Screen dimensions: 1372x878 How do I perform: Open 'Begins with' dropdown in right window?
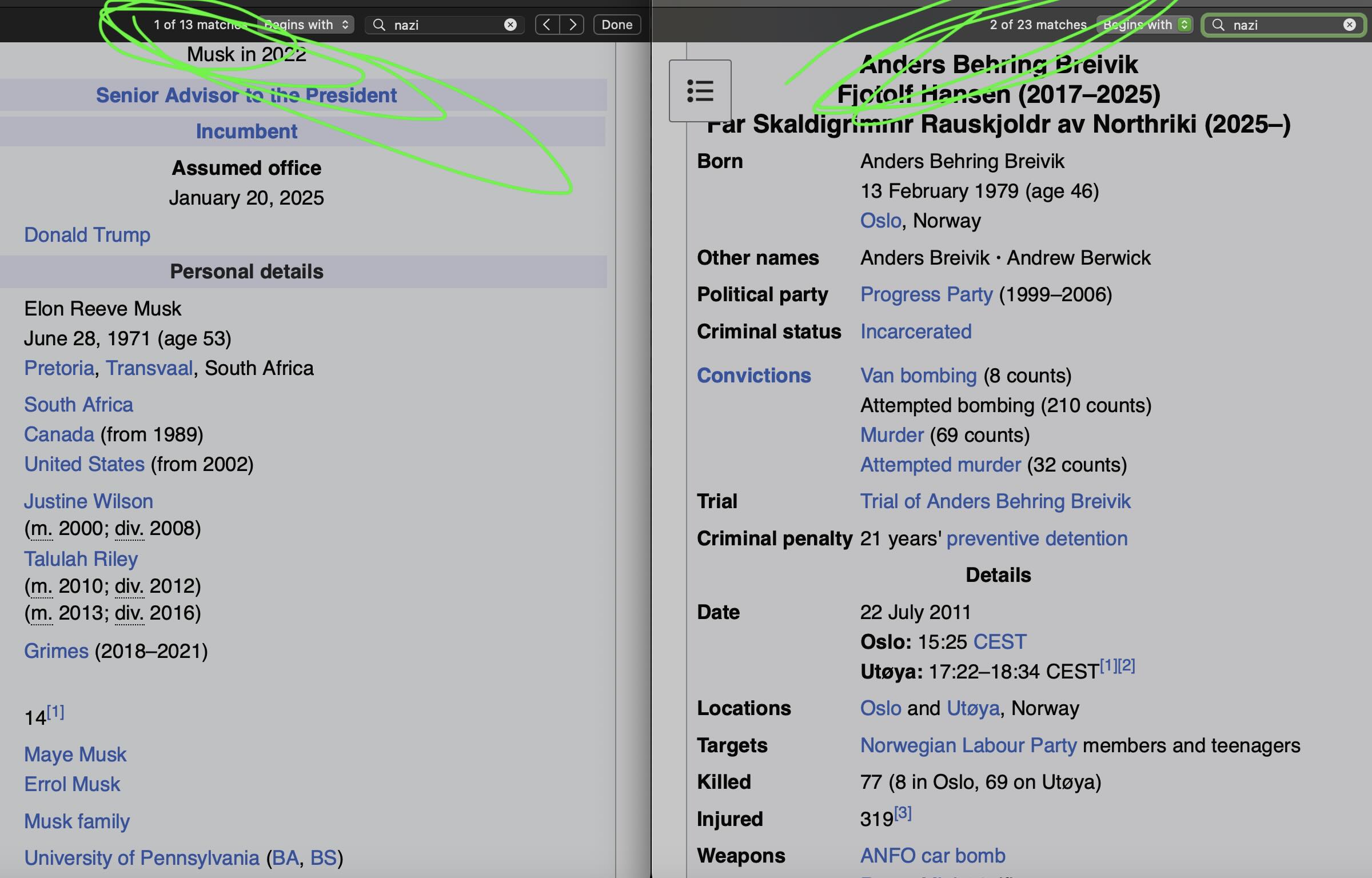point(1144,25)
